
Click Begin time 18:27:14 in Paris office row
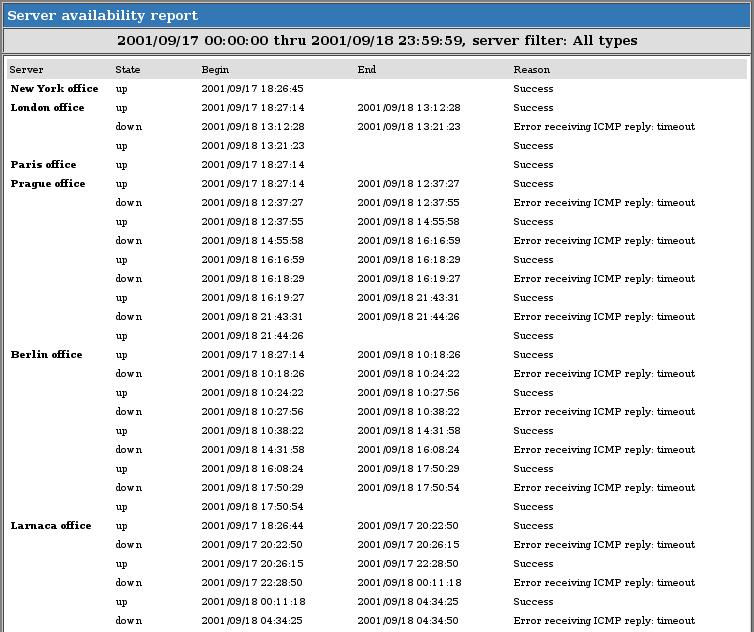253,164
